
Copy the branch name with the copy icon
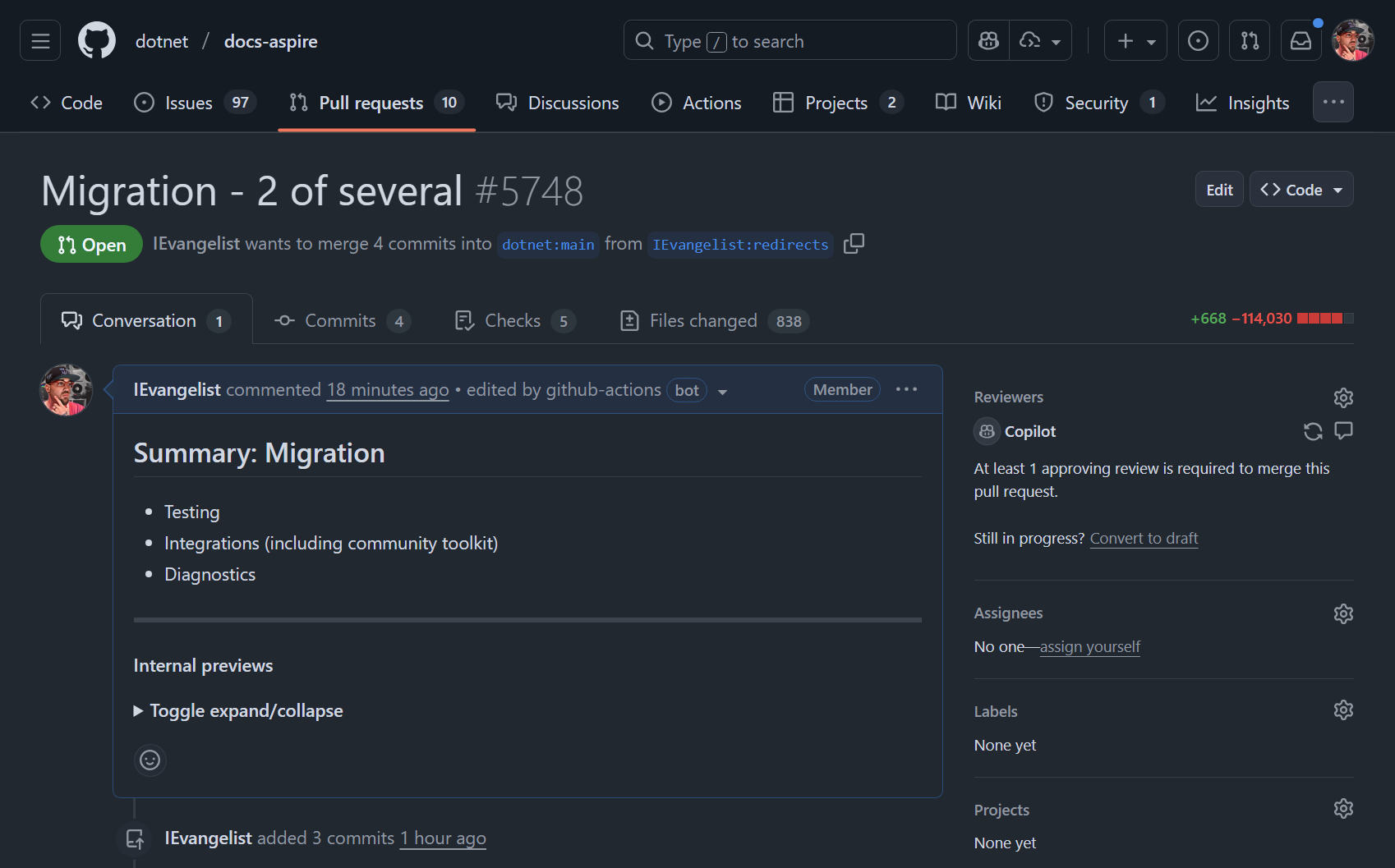click(x=854, y=244)
